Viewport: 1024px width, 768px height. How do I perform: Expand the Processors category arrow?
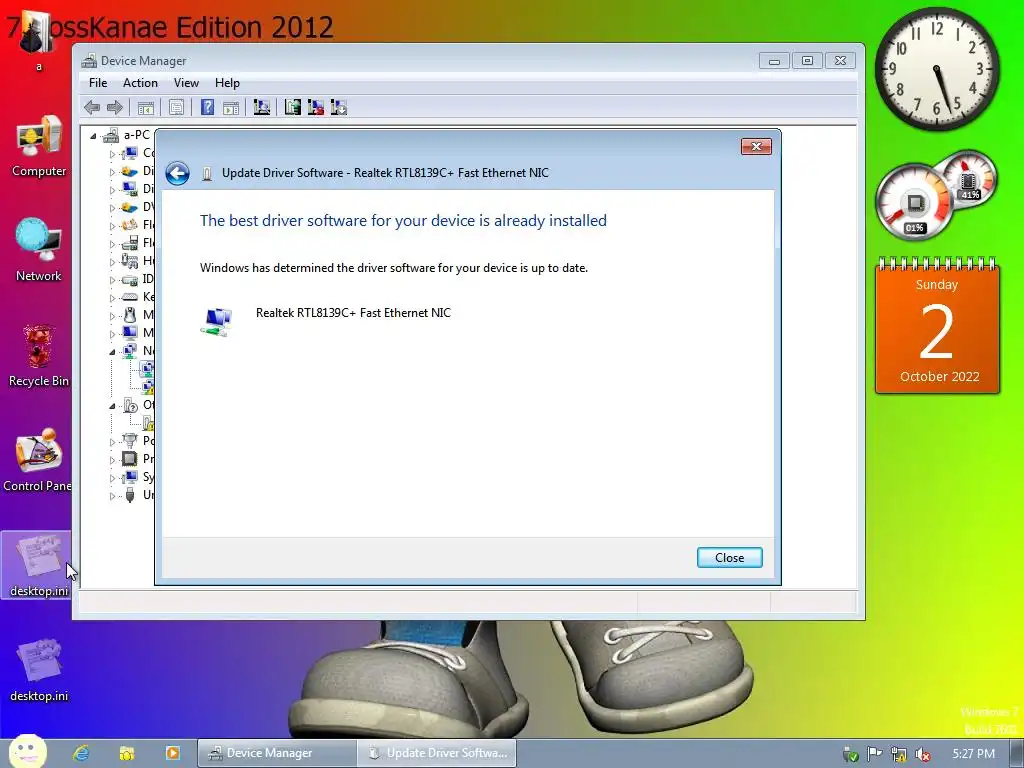click(112, 460)
